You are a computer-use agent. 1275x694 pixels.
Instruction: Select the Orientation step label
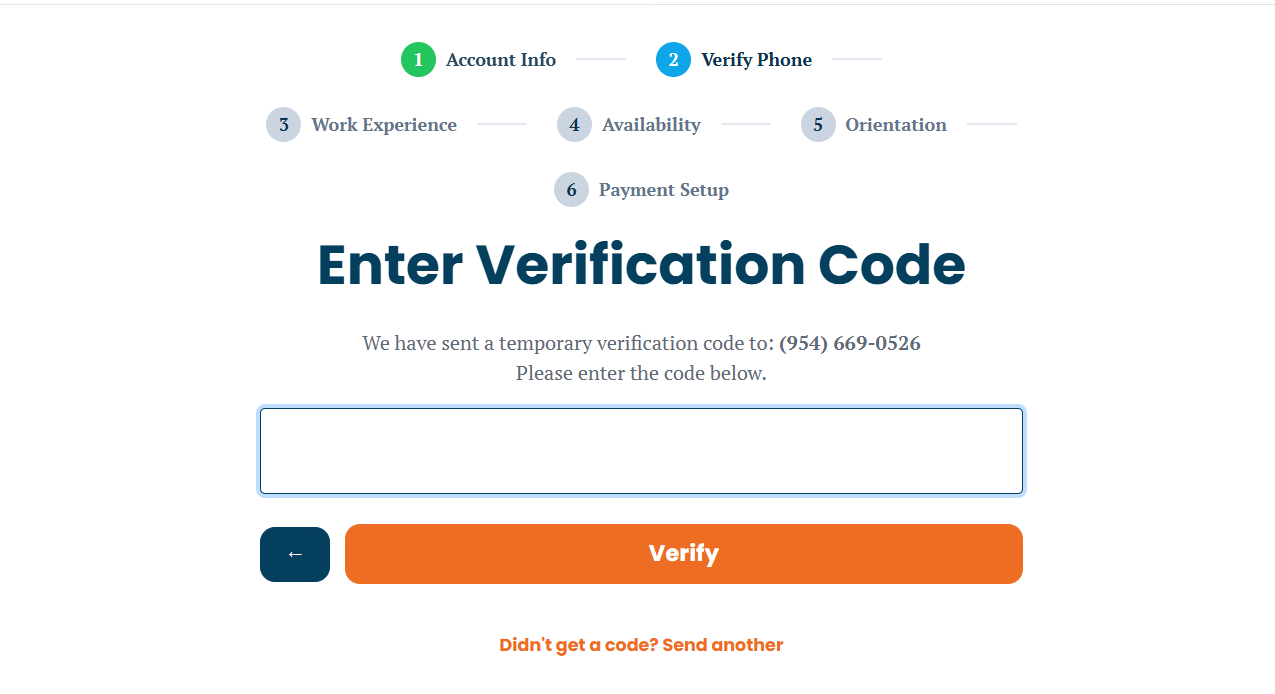tap(896, 125)
